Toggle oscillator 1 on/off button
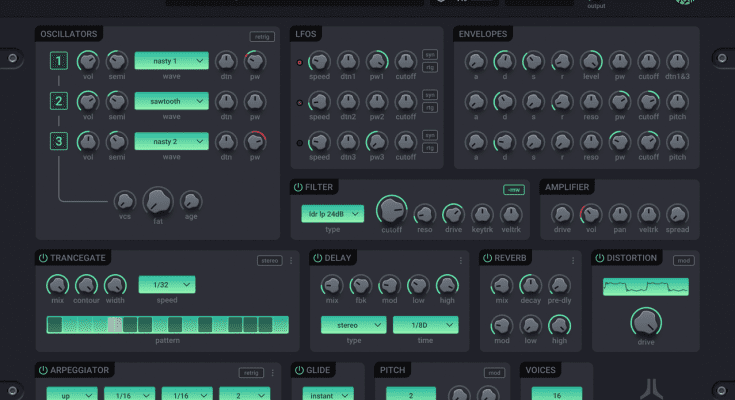Screen dimensions: 735x400 59,62
